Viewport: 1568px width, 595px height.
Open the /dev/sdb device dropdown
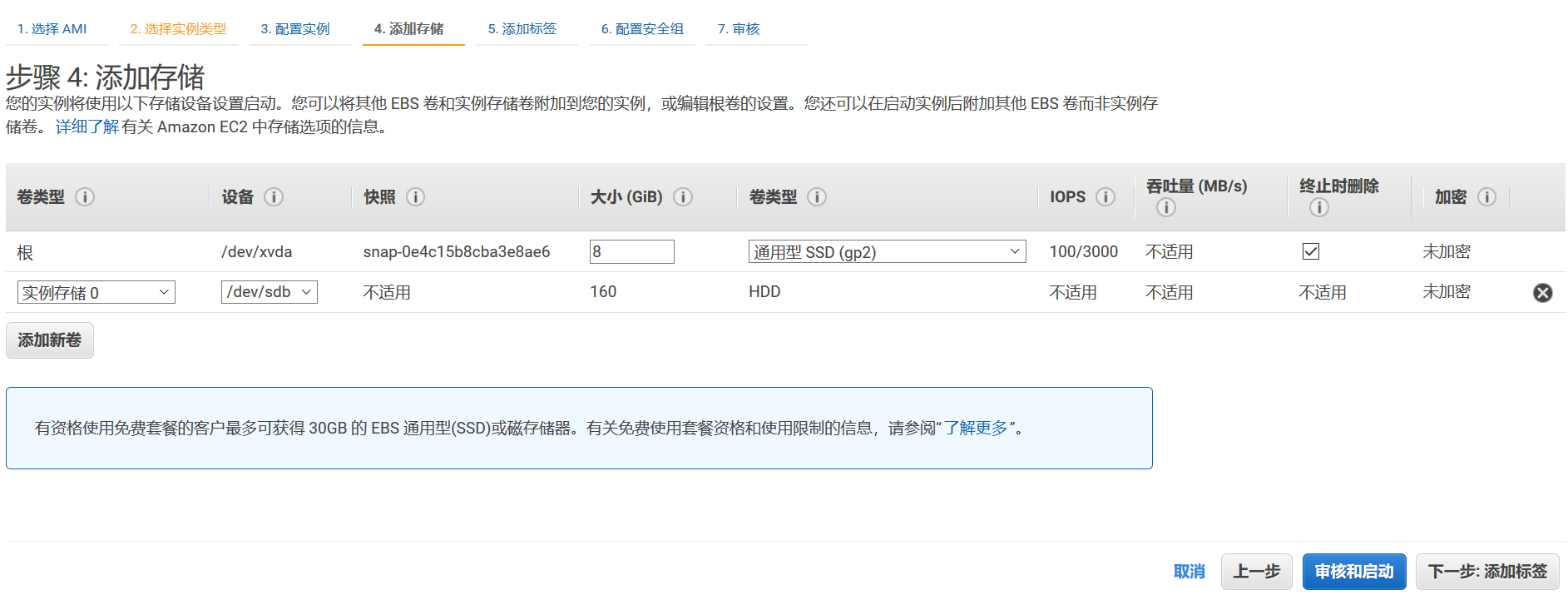point(269,292)
